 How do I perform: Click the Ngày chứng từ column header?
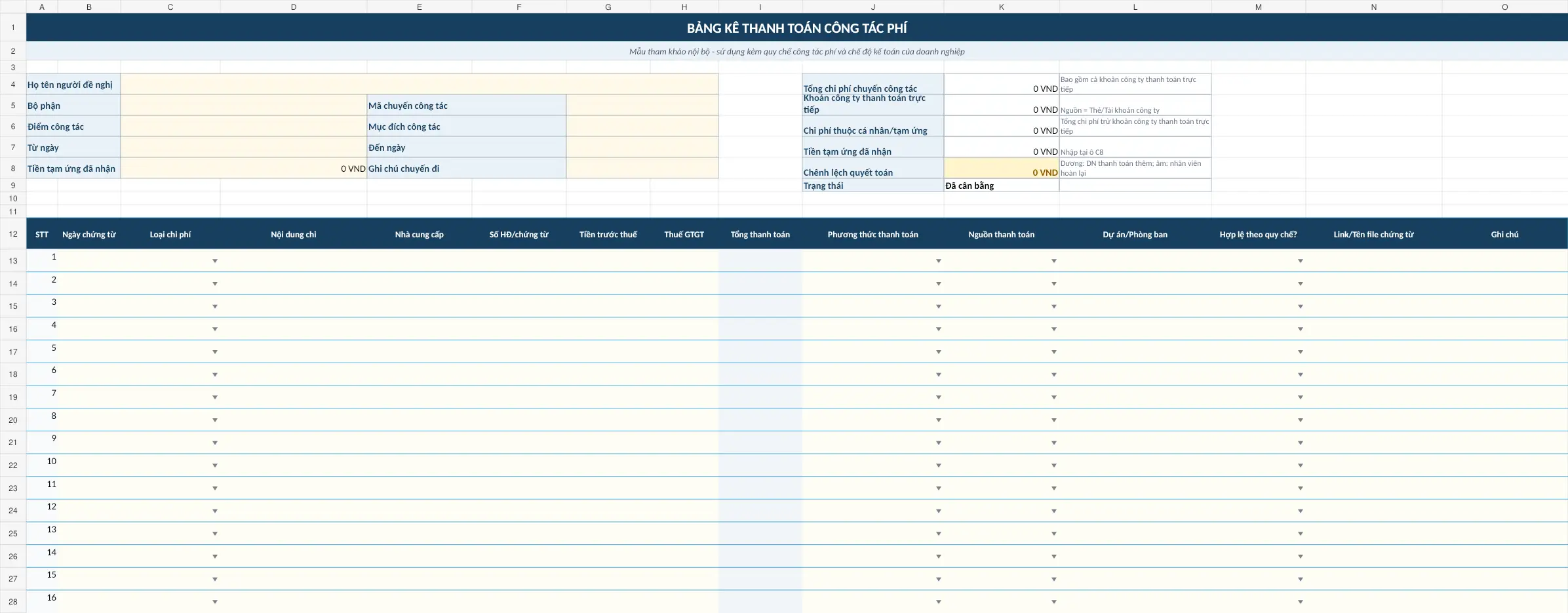click(x=89, y=234)
